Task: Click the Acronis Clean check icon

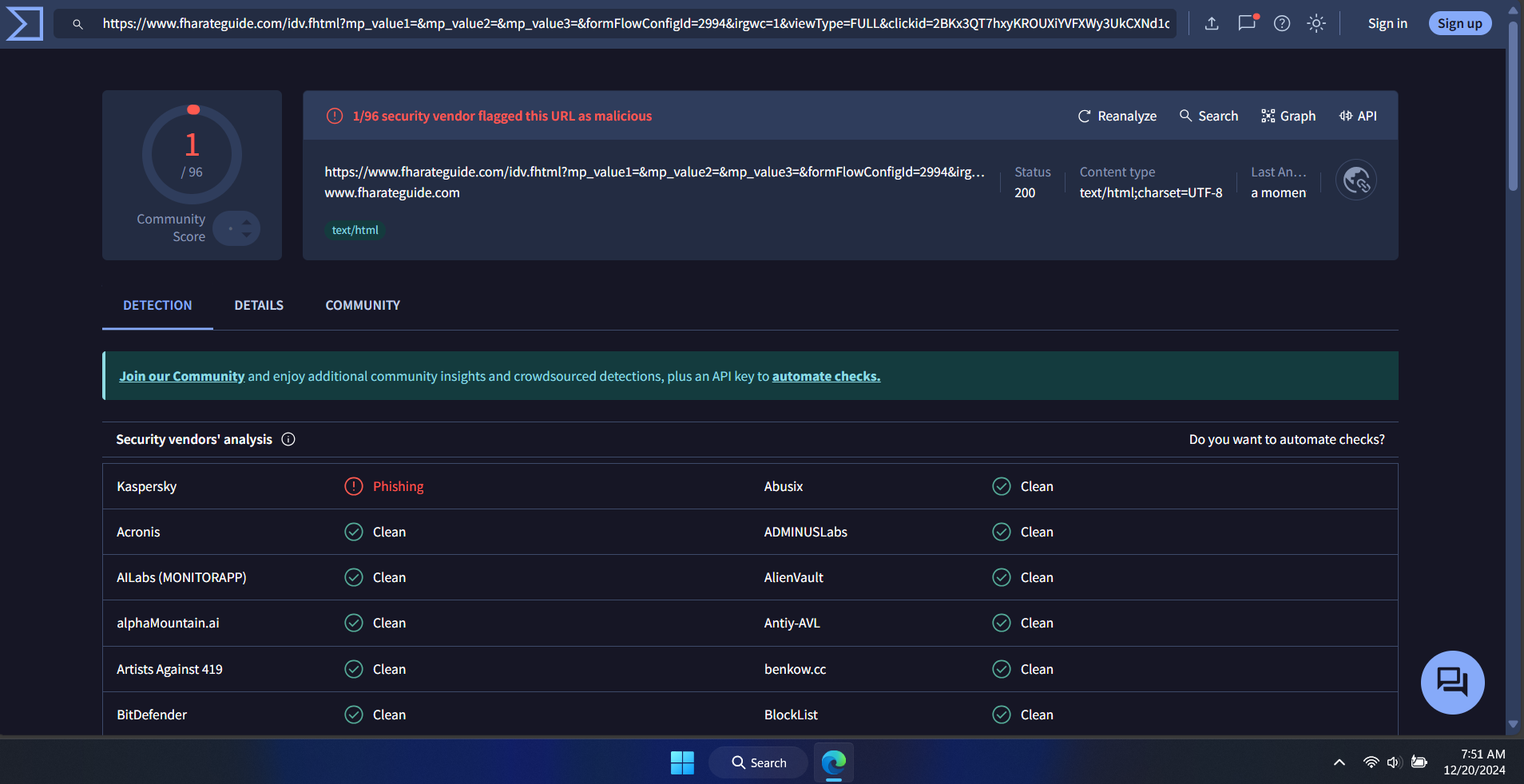Action: (353, 532)
